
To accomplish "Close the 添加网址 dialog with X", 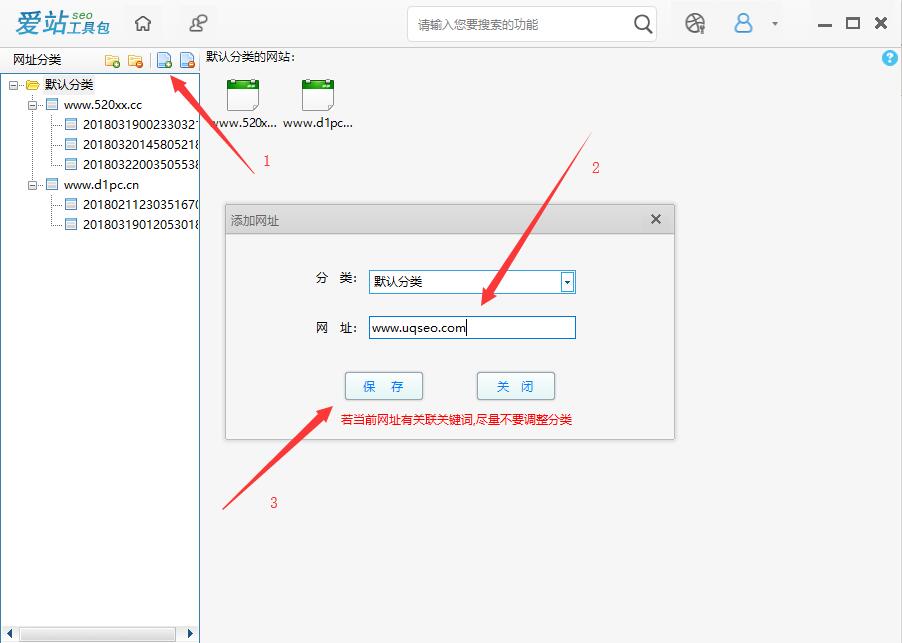I will tap(656, 219).
